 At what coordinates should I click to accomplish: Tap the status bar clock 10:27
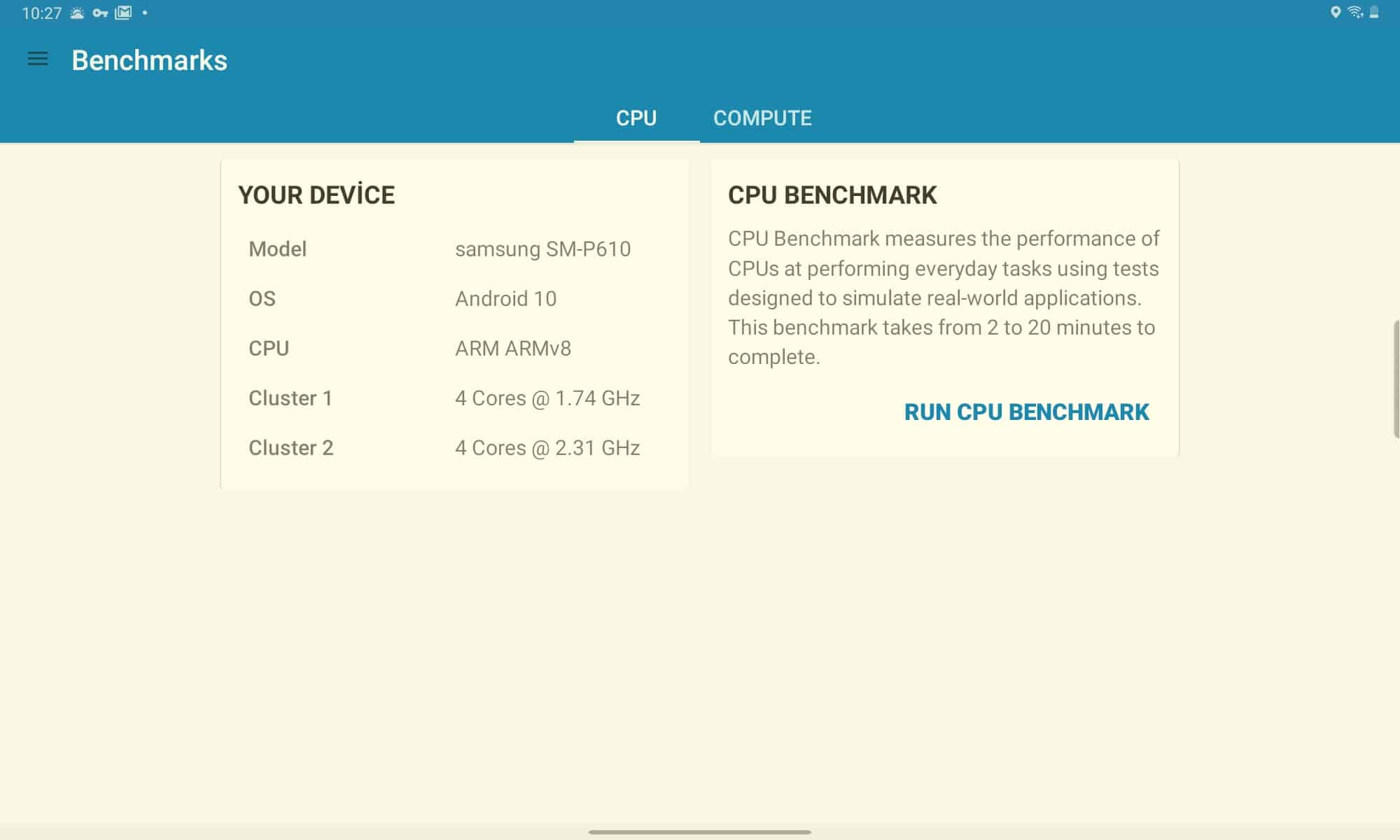(x=41, y=13)
